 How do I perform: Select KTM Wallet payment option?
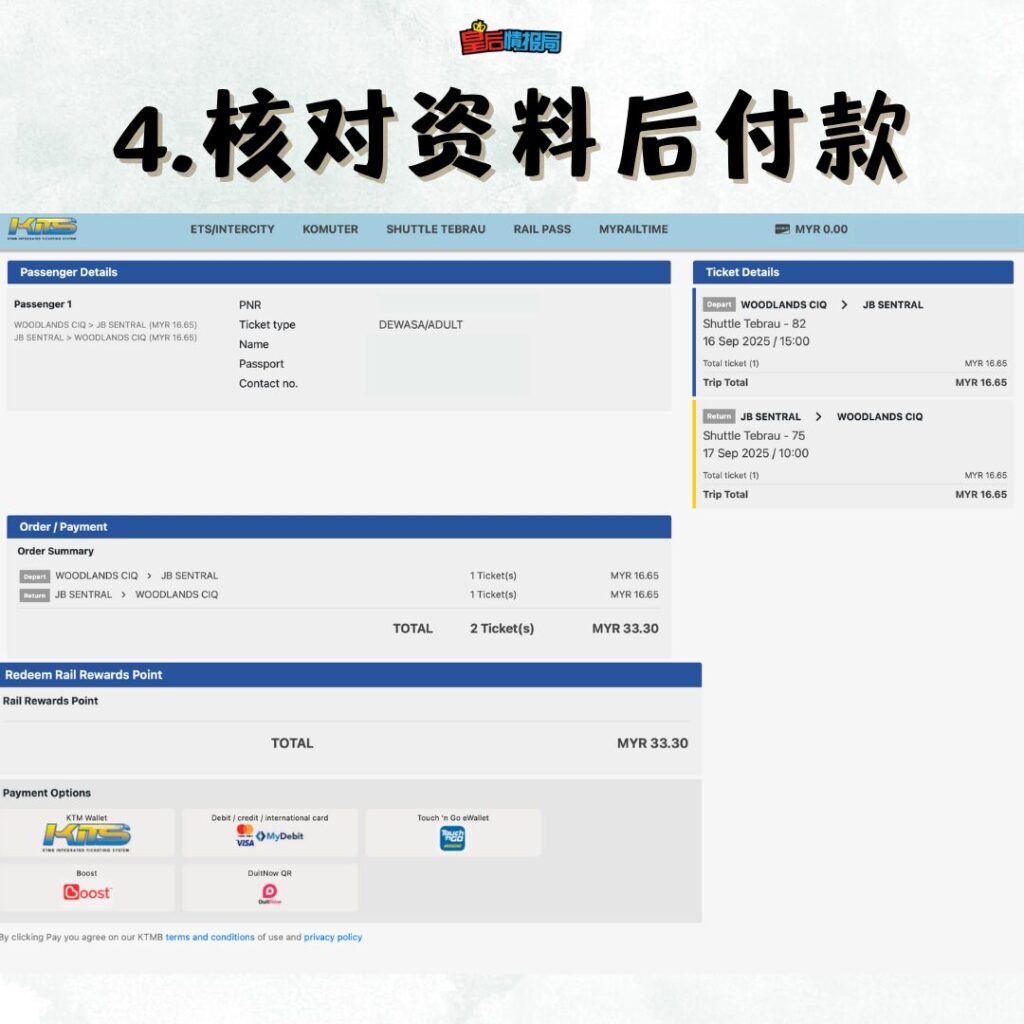[x=87, y=833]
